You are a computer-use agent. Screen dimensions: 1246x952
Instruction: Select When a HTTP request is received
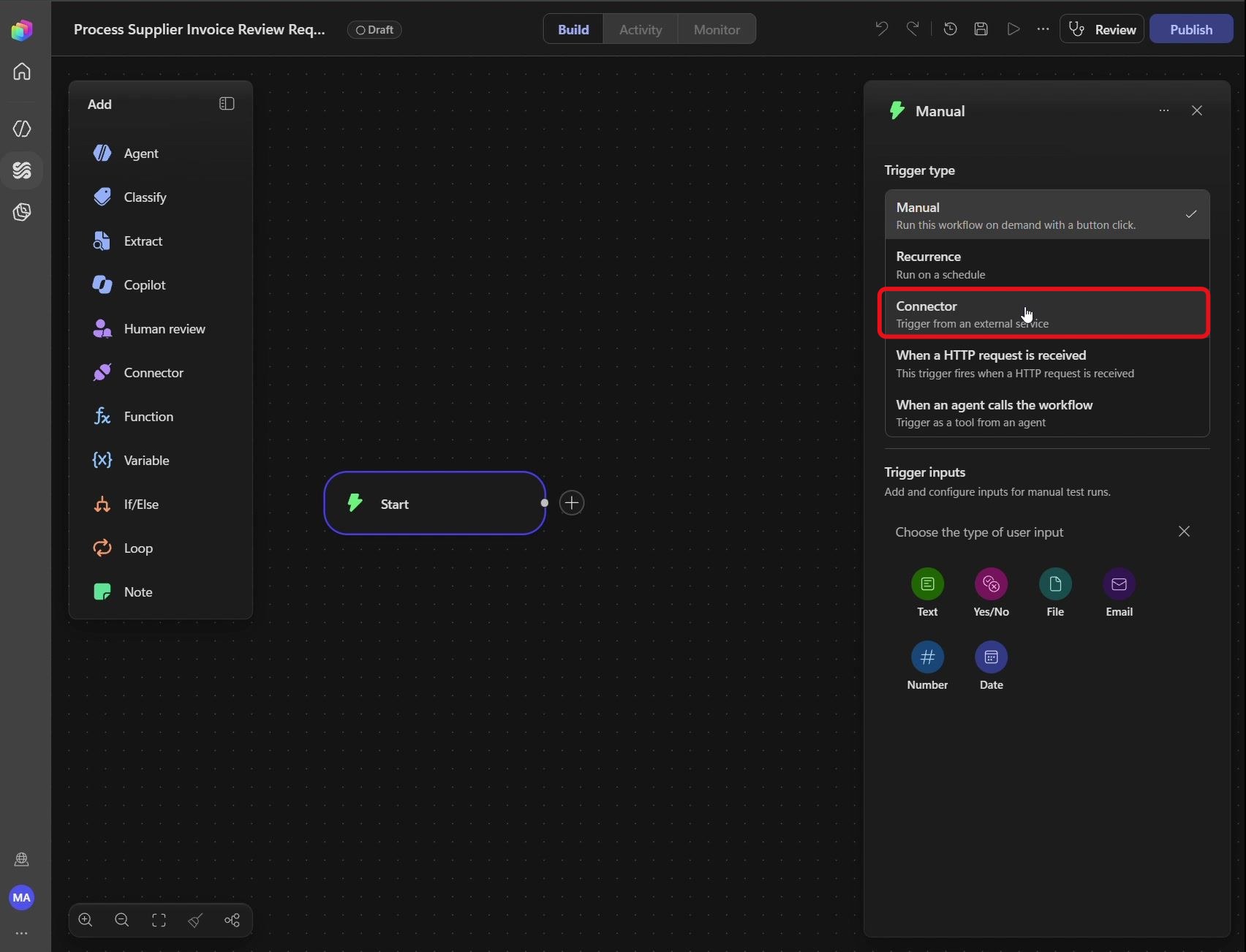click(x=1046, y=363)
